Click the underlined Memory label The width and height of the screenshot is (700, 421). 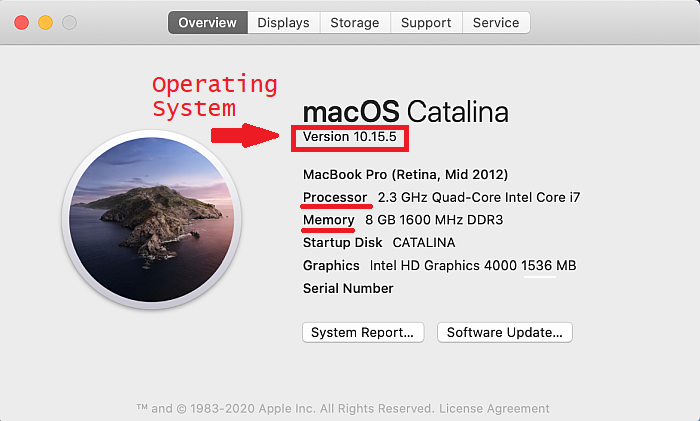coord(328,220)
